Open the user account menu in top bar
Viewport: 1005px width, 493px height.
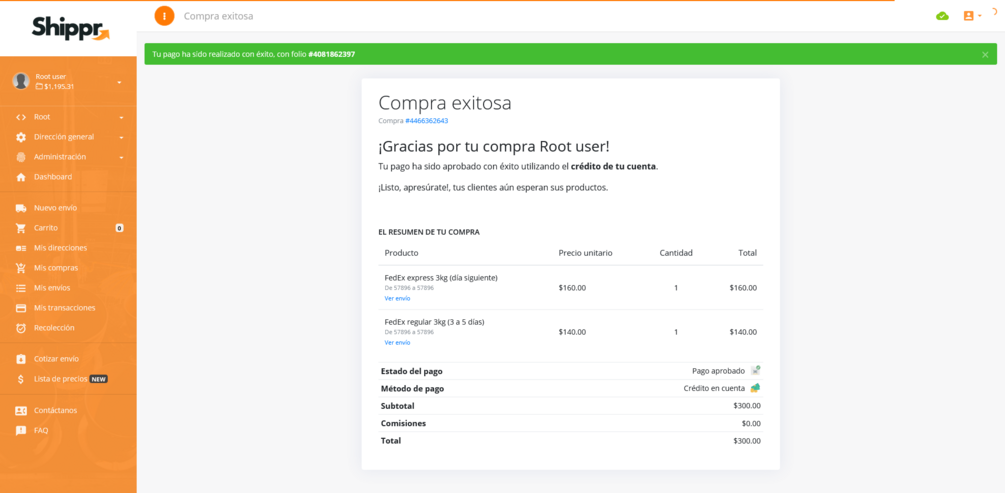pyautogui.click(x=972, y=16)
